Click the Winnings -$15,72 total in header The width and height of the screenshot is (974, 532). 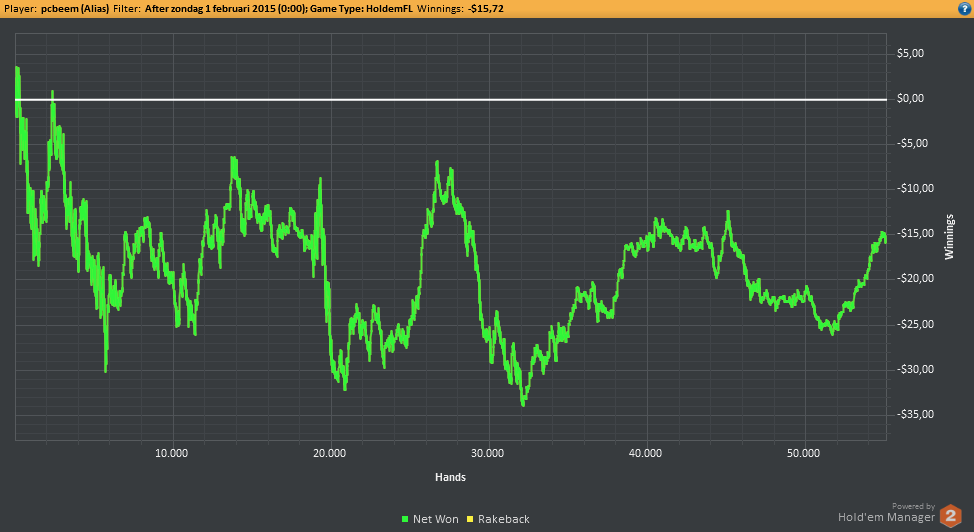(x=460, y=9)
